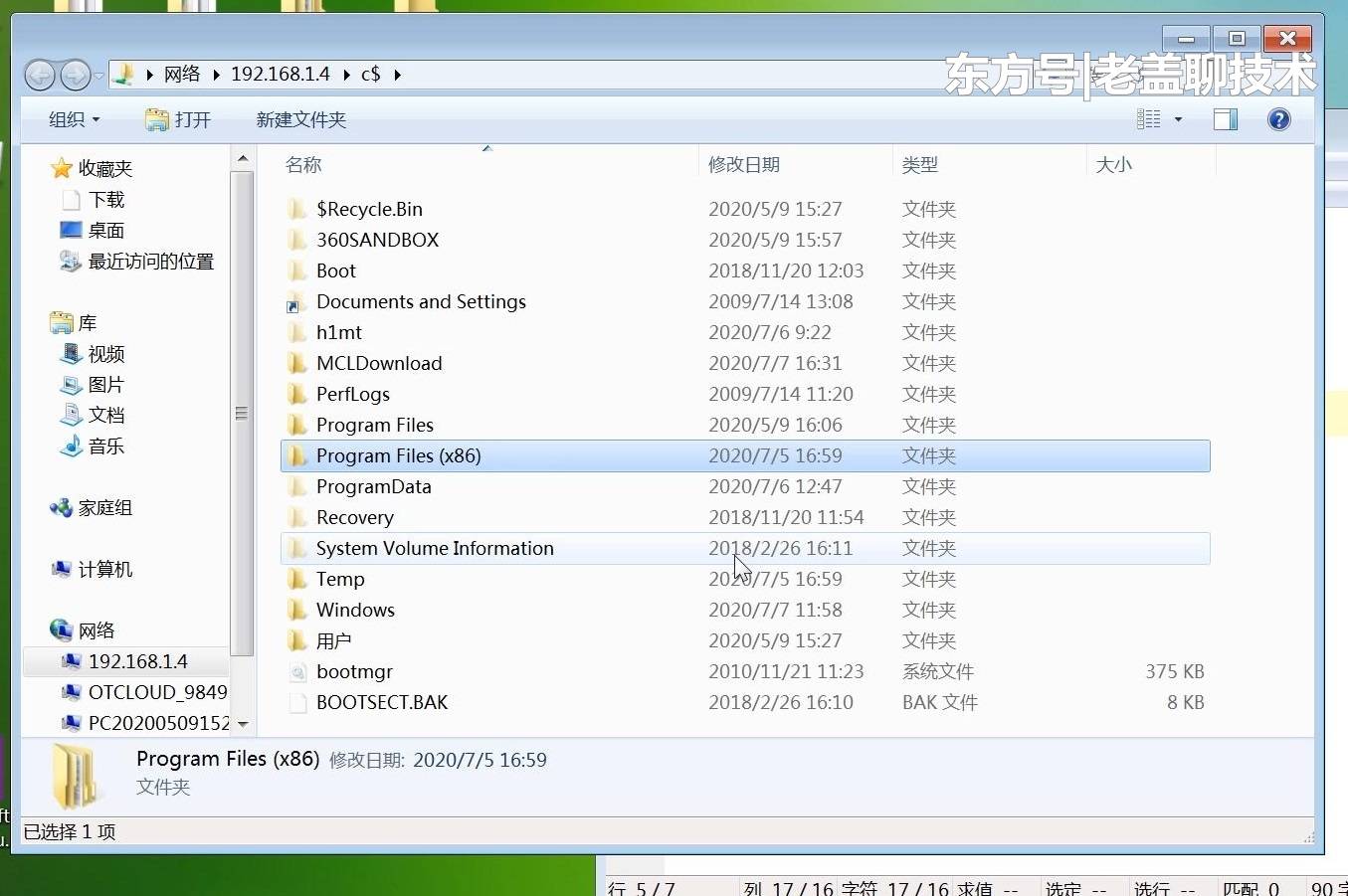Click the back navigation arrow
This screenshot has width=1348, height=896.
tap(40, 75)
